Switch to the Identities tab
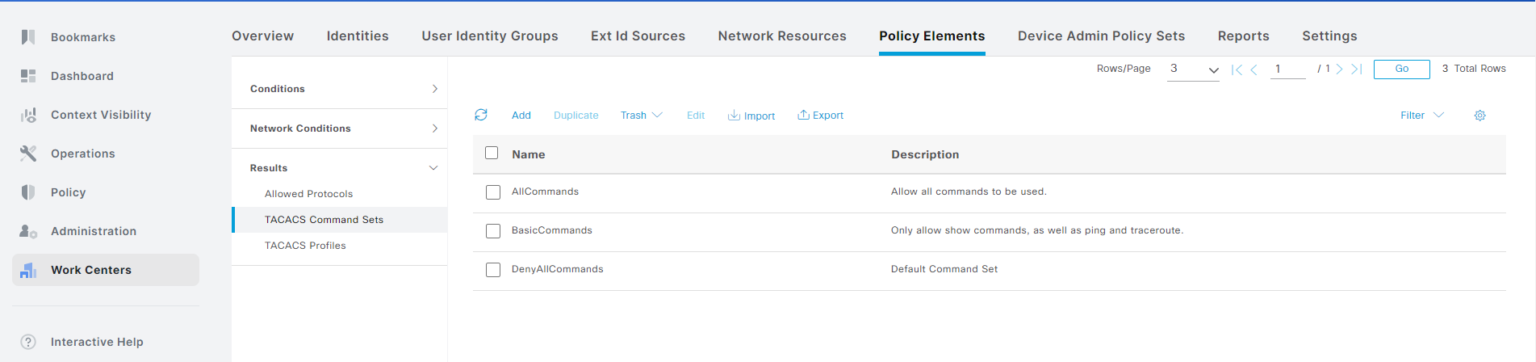1536x362 pixels. click(357, 36)
